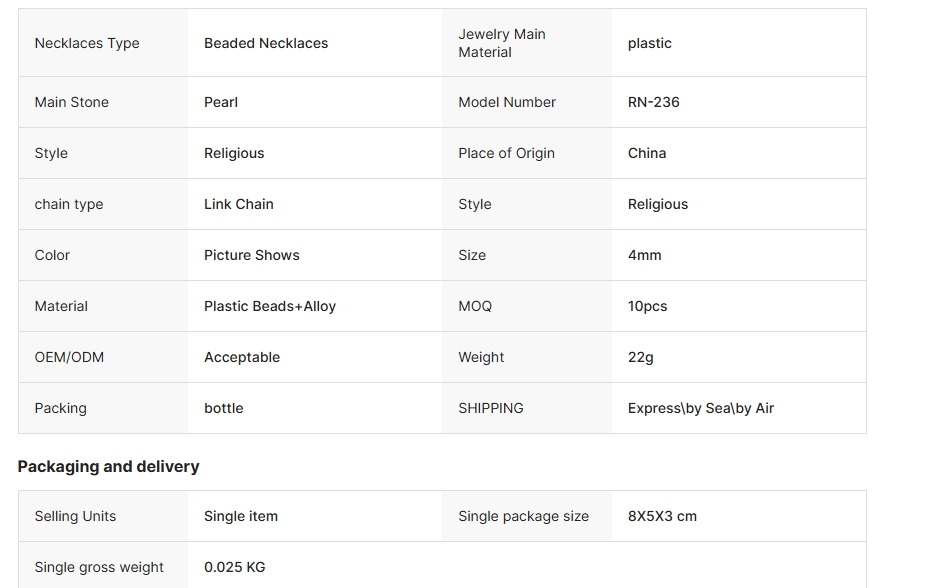Image resolution: width=929 pixels, height=588 pixels.
Task: Select the "8X5X3 cm" package size value
Action: point(662,516)
